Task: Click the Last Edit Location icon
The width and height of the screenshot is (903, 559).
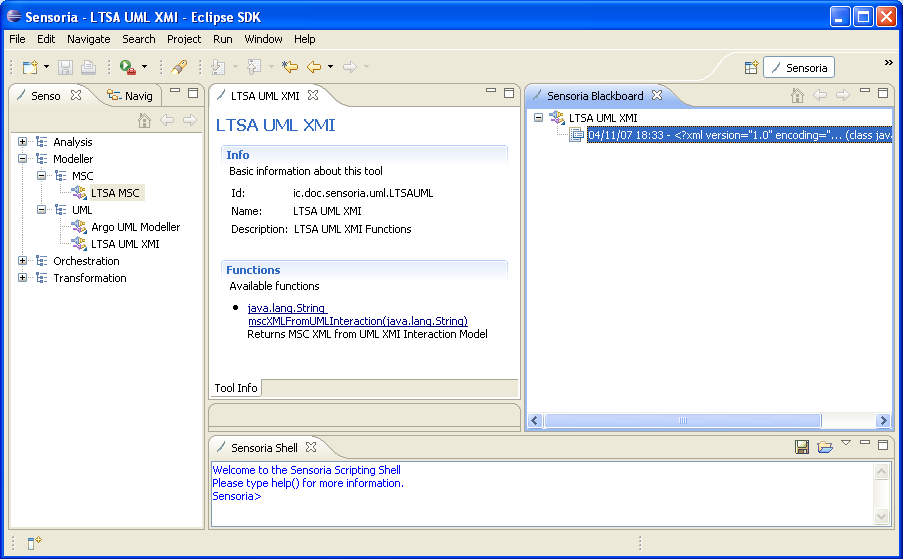Action: 290,67
